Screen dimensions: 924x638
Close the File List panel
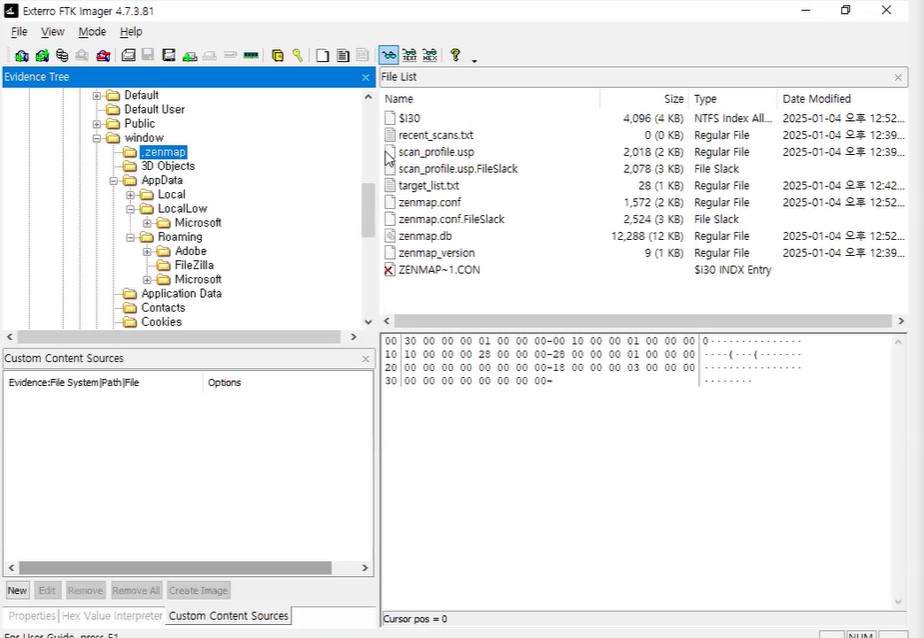tap(898, 77)
